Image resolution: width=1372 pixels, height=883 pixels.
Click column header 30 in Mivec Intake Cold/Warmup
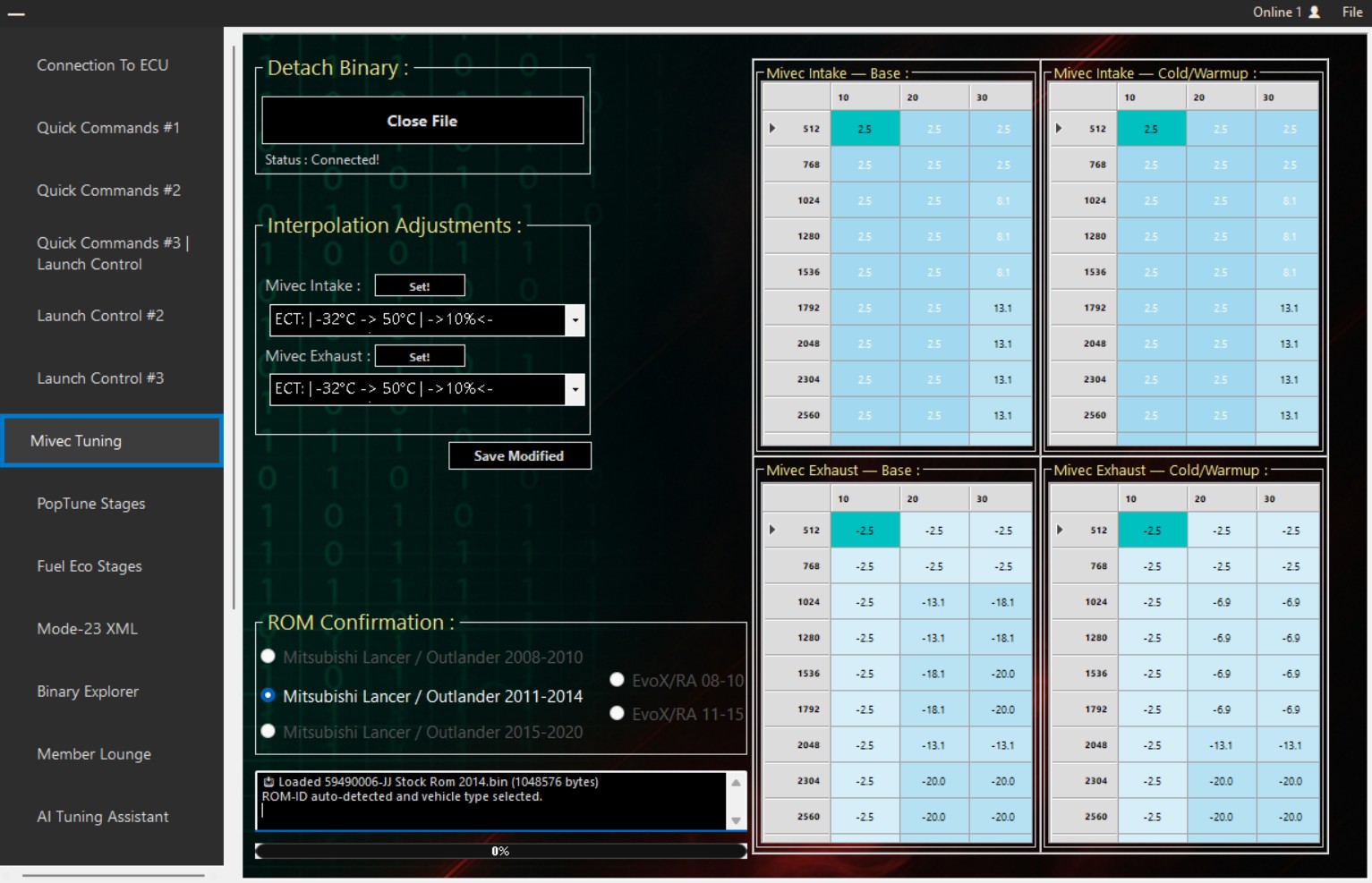pyautogui.click(x=1288, y=97)
